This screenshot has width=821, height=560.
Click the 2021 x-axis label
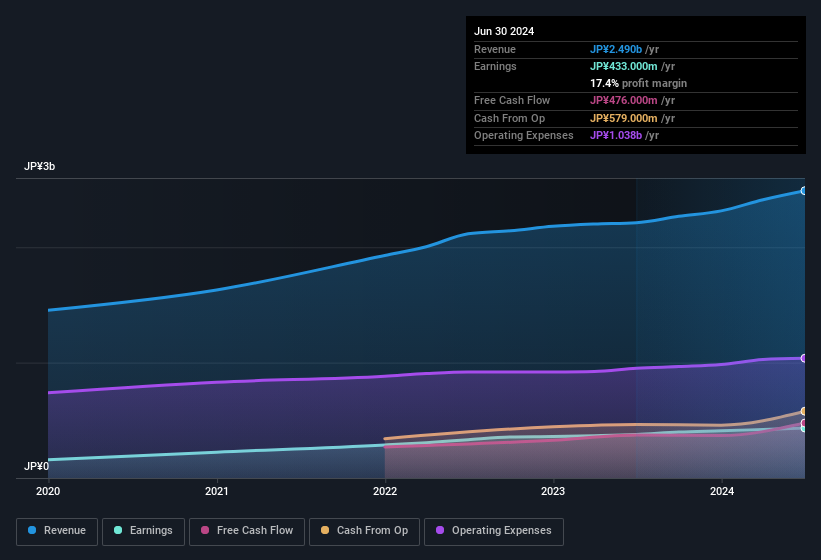(217, 491)
